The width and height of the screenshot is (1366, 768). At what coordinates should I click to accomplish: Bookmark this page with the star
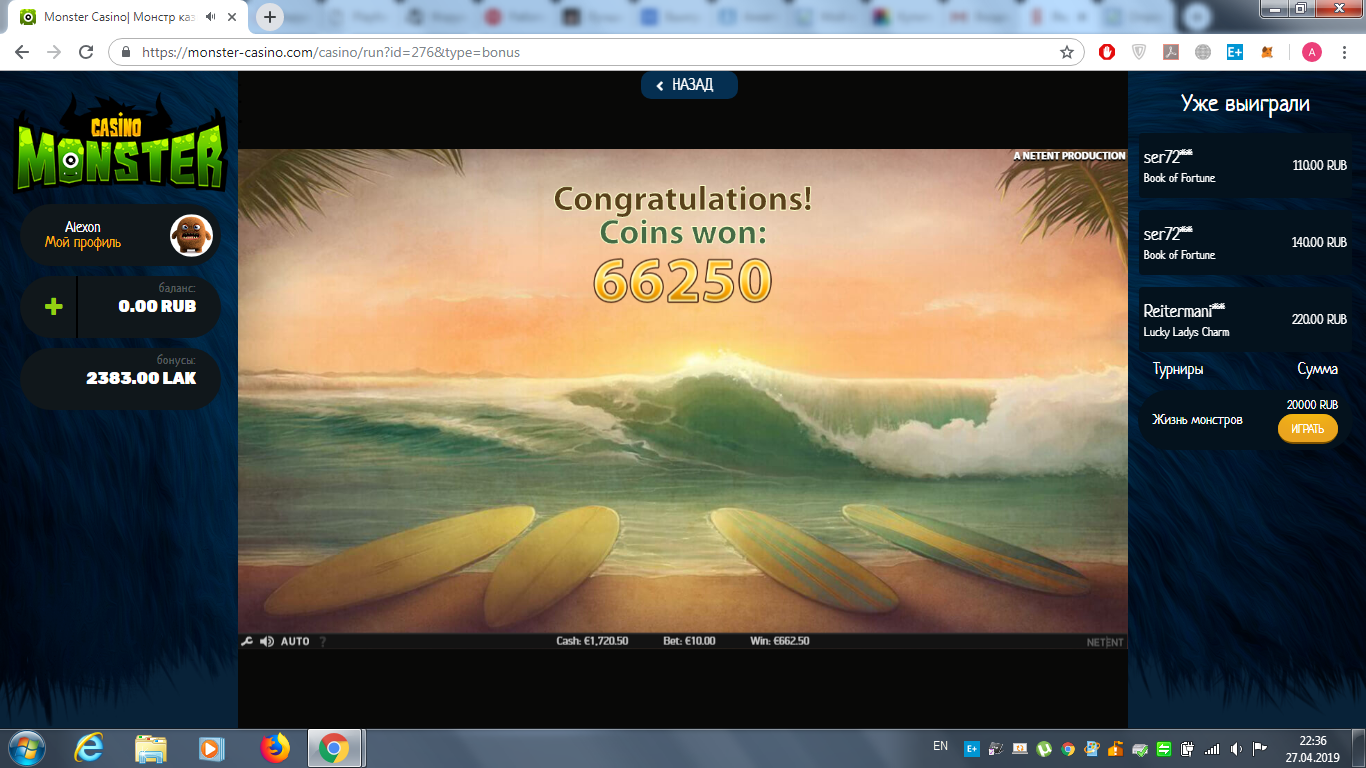click(1067, 52)
